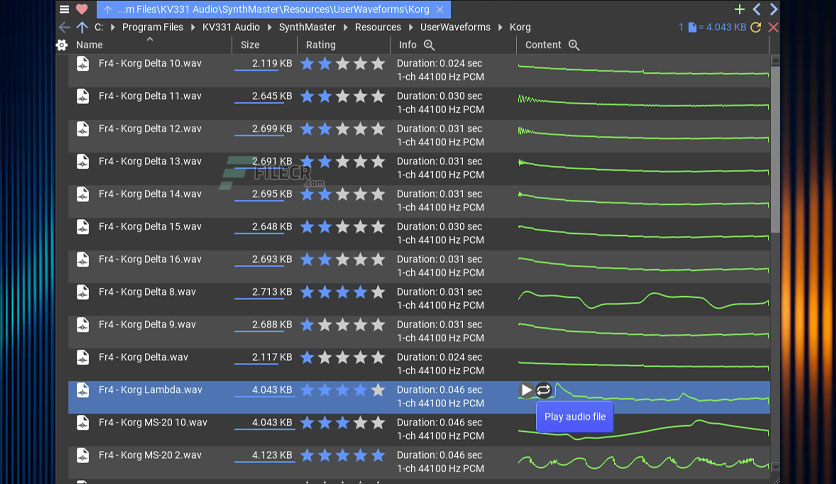The image size is (836, 484).
Task: Click waveform preview of Korg Delta 8
Action: pyautogui.click(x=643, y=299)
